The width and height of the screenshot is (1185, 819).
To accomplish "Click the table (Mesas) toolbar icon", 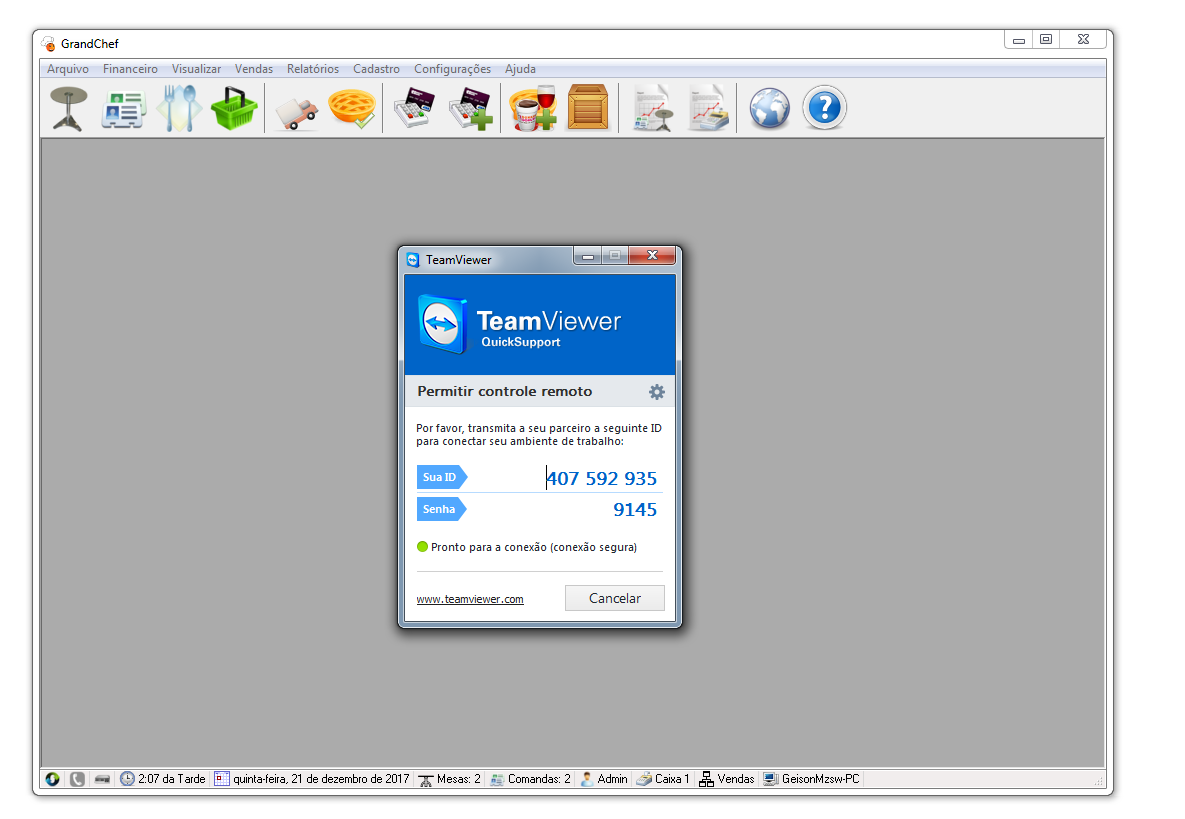I will pyautogui.click(x=68, y=108).
